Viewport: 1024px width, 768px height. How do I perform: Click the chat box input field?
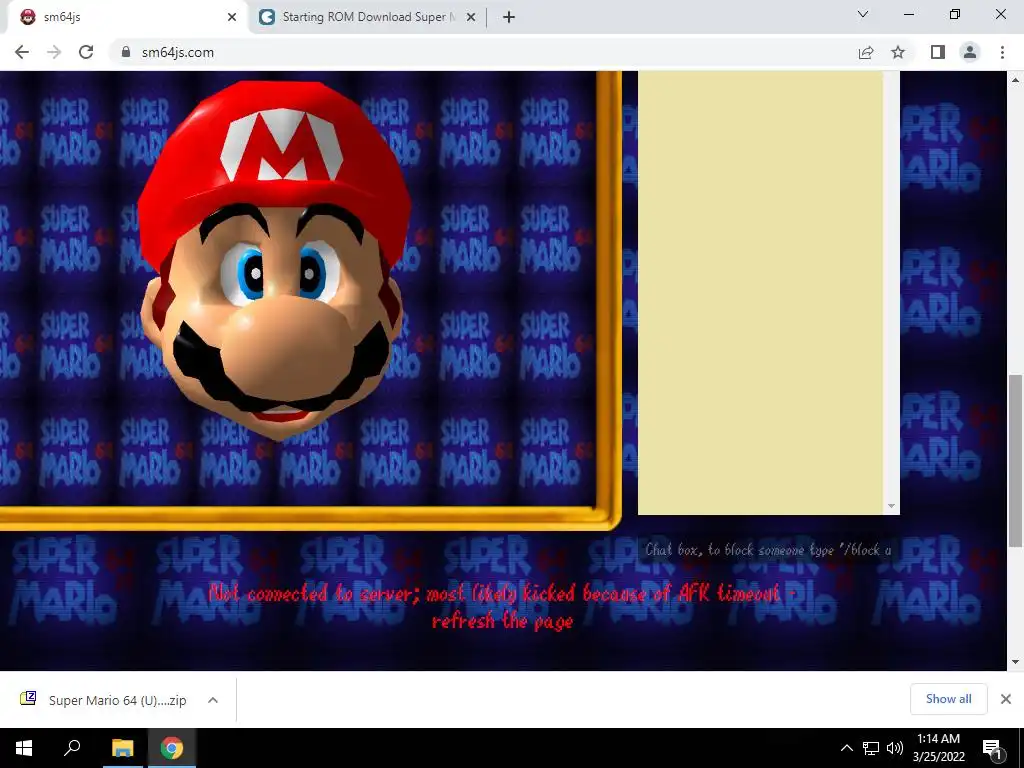coord(768,550)
